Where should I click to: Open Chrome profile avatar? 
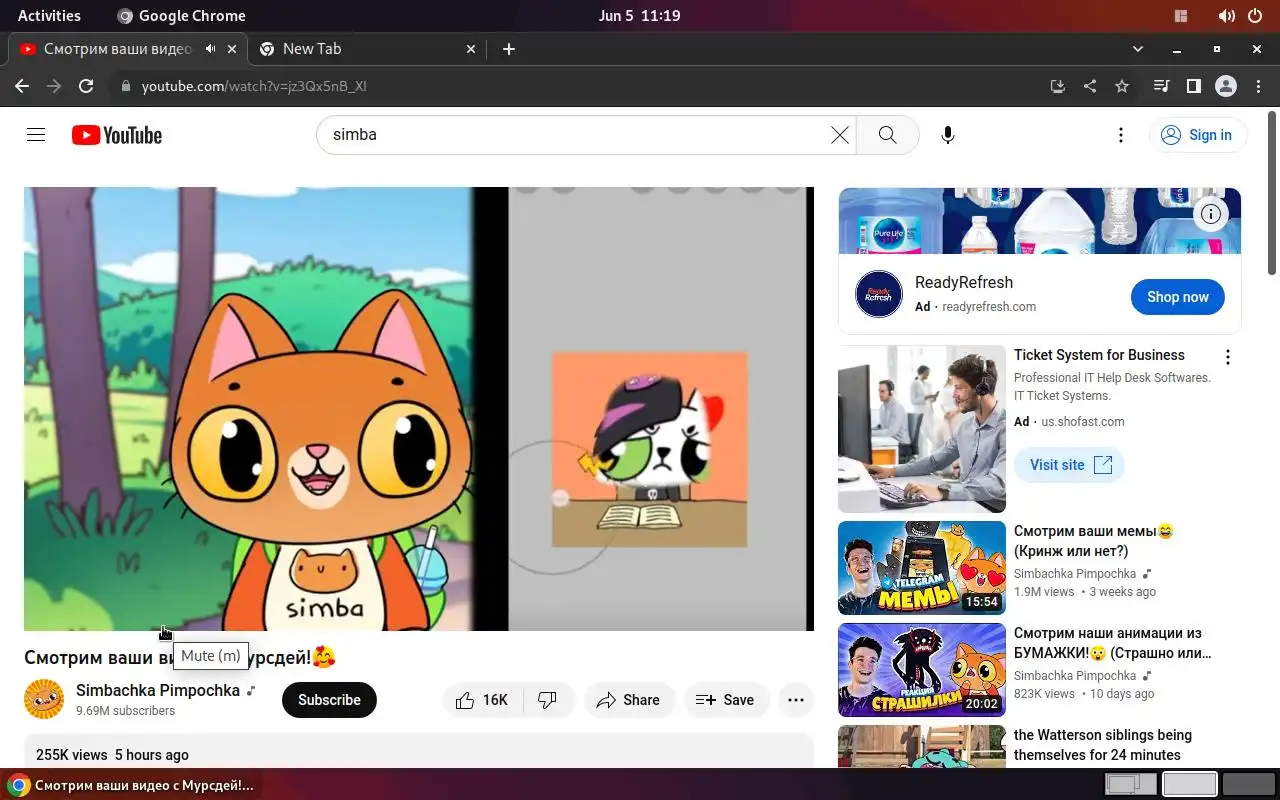[1226, 86]
